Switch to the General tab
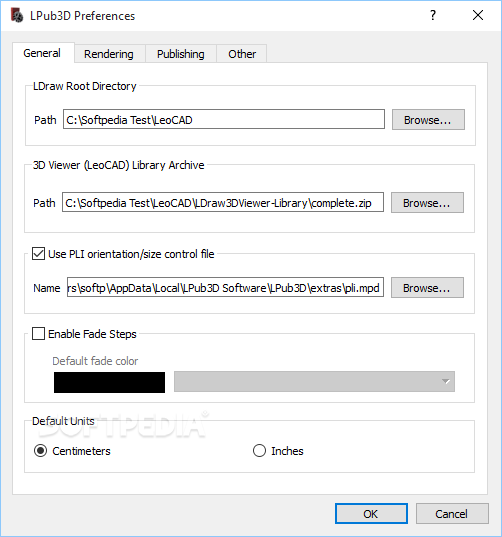 (x=42, y=53)
